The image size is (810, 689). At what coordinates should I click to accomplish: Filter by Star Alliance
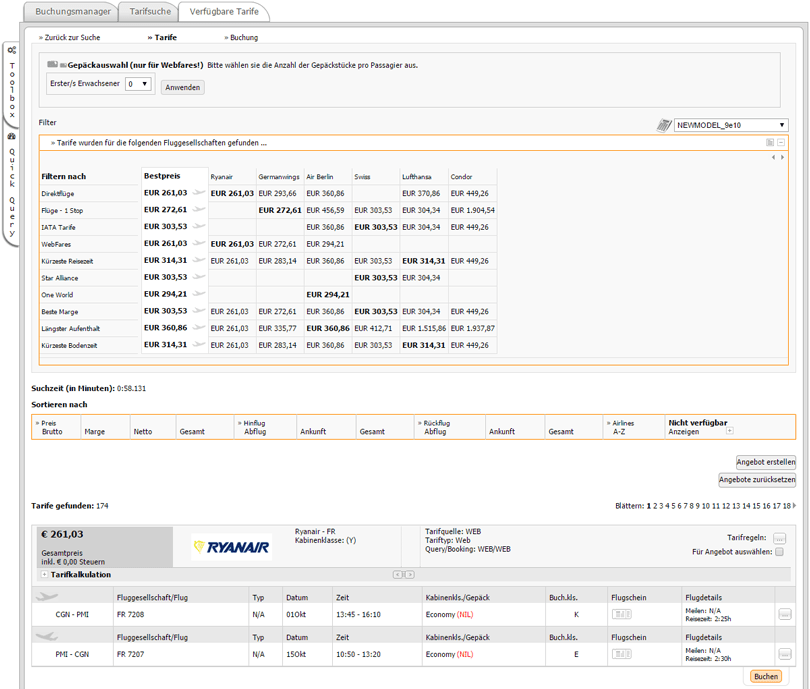(60, 278)
